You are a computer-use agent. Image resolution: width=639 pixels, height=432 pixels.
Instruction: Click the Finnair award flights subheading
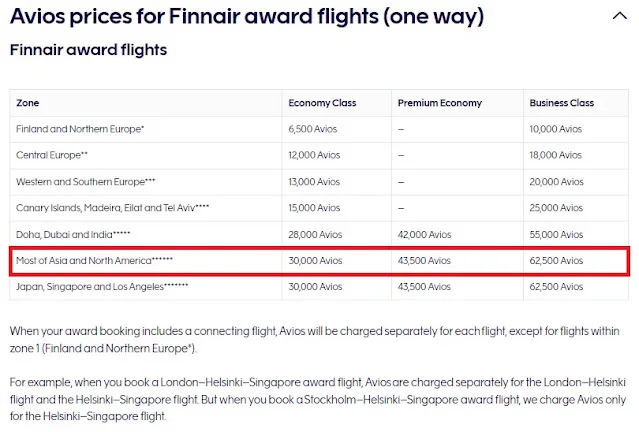coord(88,50)
